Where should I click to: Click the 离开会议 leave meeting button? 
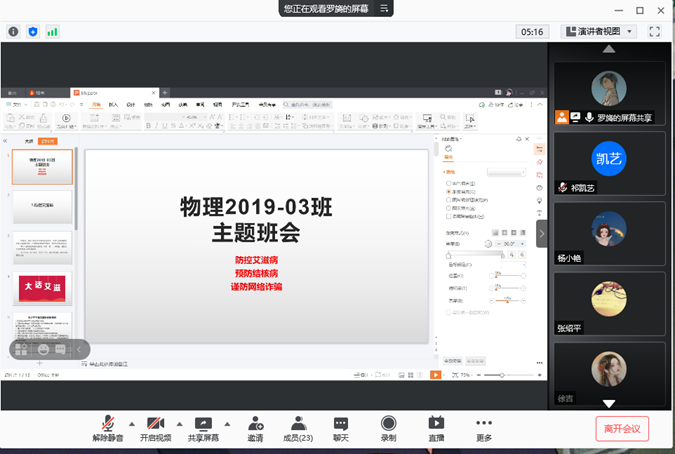point(621,429)
